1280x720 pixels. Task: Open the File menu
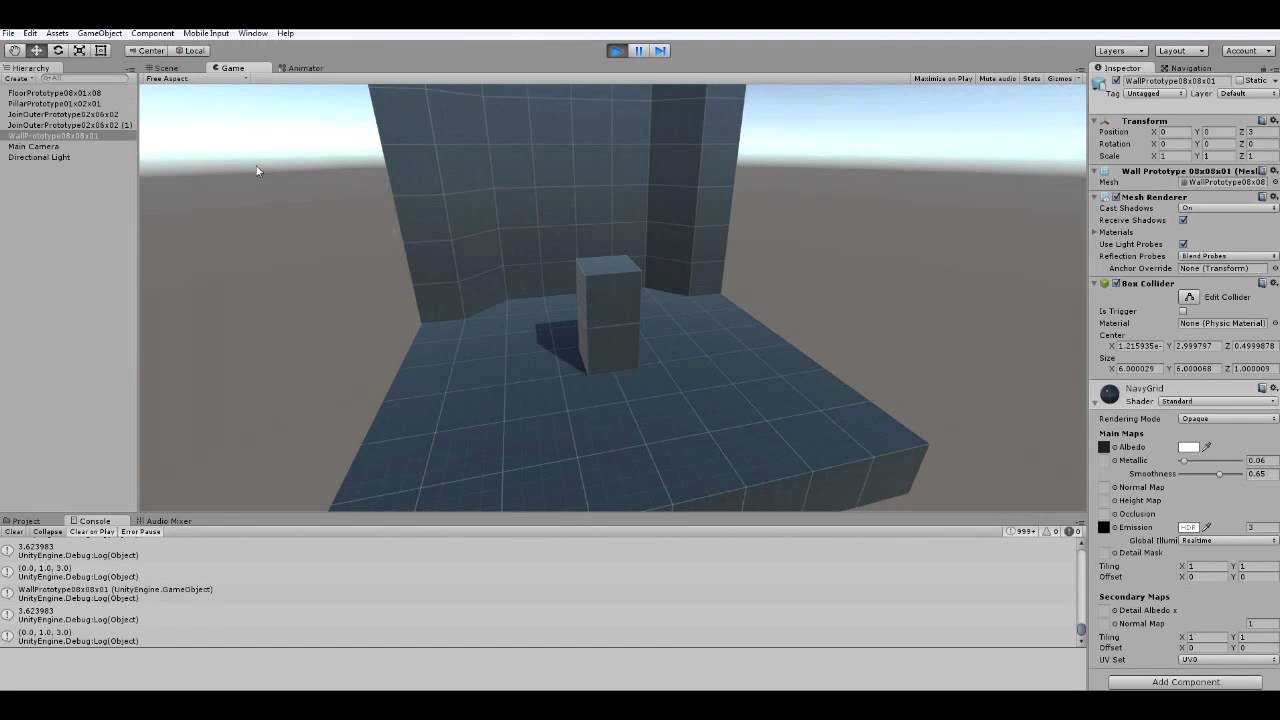click(8, 33)
